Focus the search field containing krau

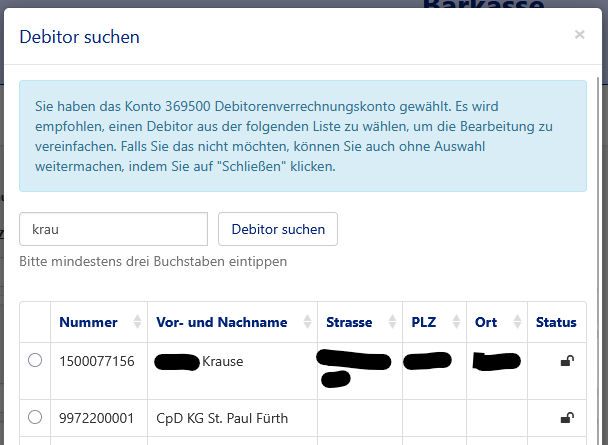pyautogui.click(x=113, y=229)
